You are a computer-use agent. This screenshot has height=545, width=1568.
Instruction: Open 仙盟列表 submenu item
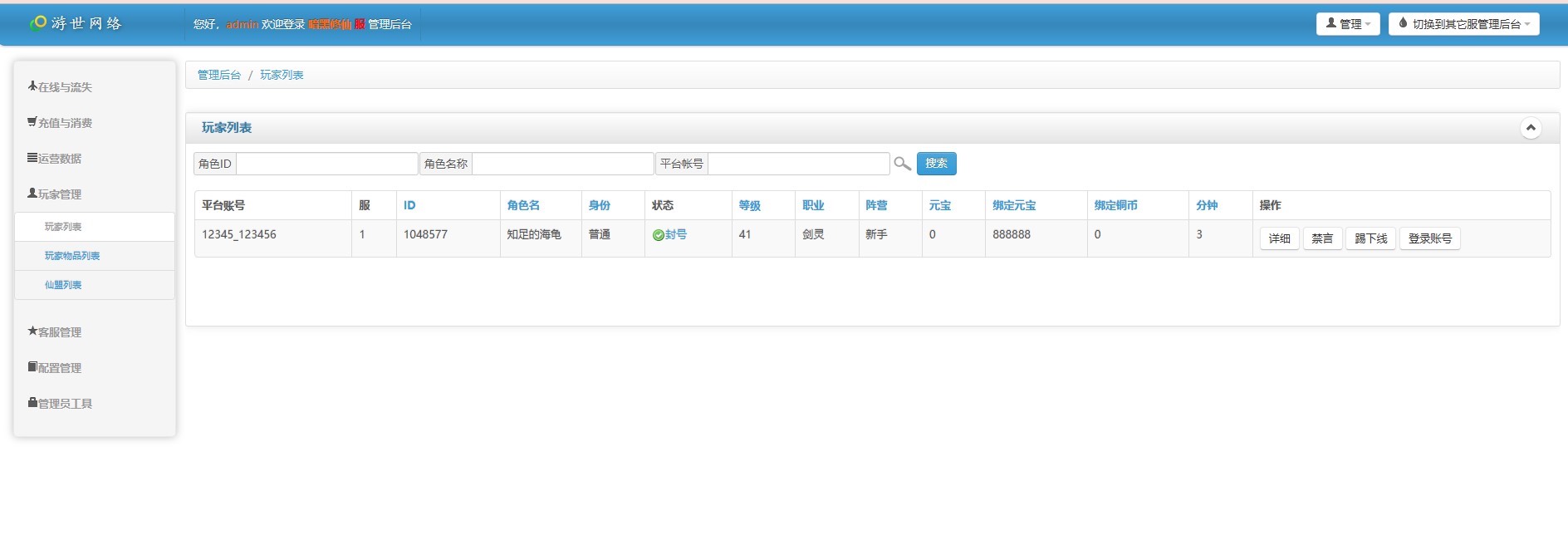[x=95, y=285]
